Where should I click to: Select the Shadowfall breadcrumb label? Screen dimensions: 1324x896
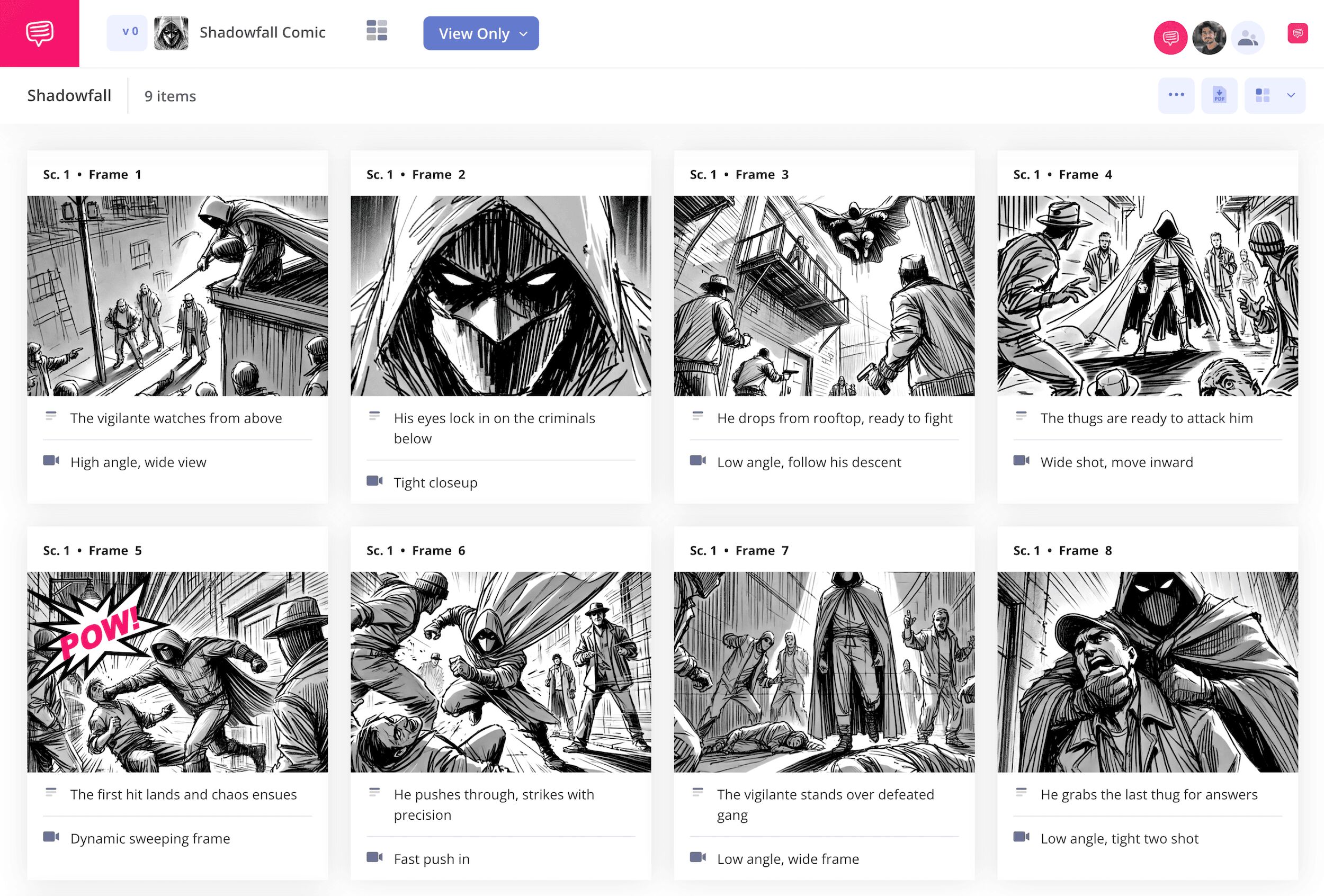[68, 95]
